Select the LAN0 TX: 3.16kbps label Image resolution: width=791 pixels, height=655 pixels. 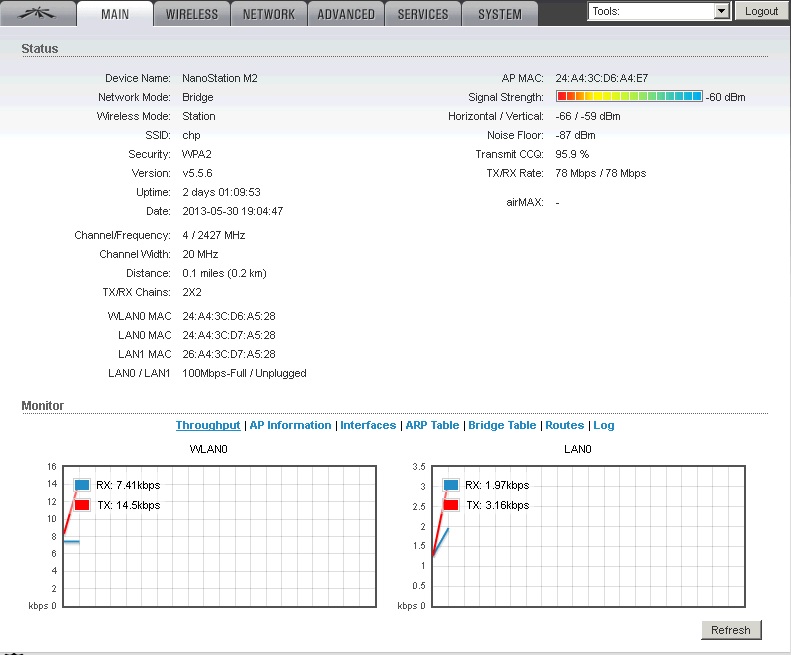498,505
